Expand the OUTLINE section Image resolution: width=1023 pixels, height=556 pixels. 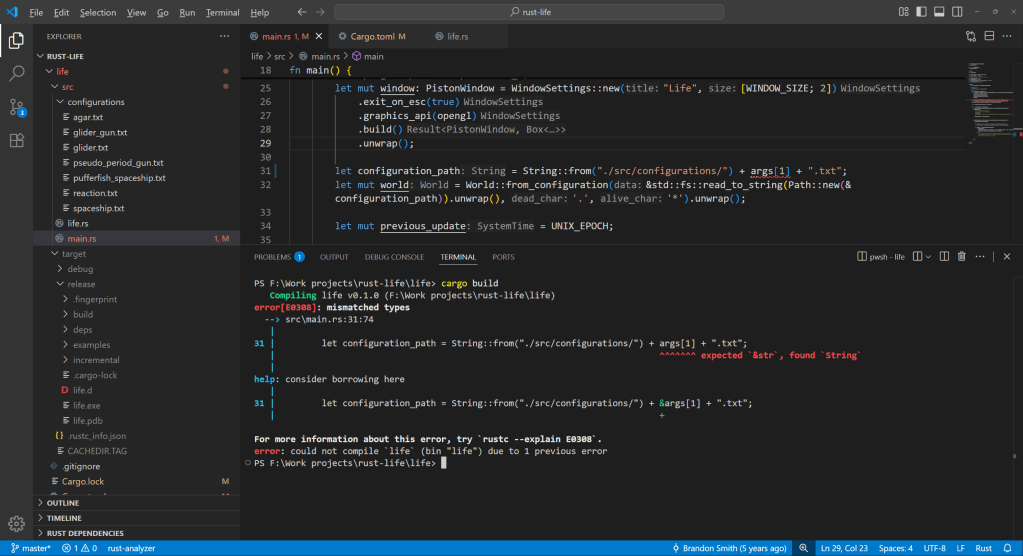tap(137, 503)
